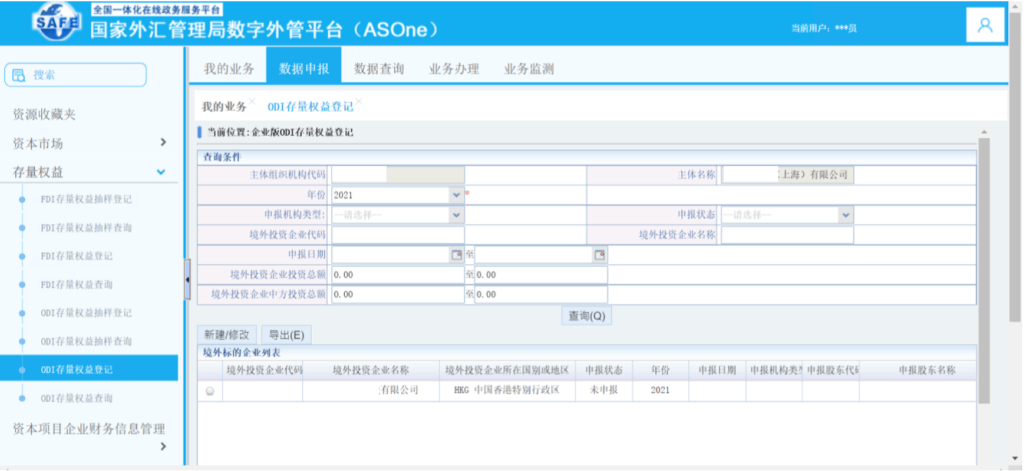The image size is (1024, 471).
Task: Click the 新建/修改 button
Action: [228, 335]
